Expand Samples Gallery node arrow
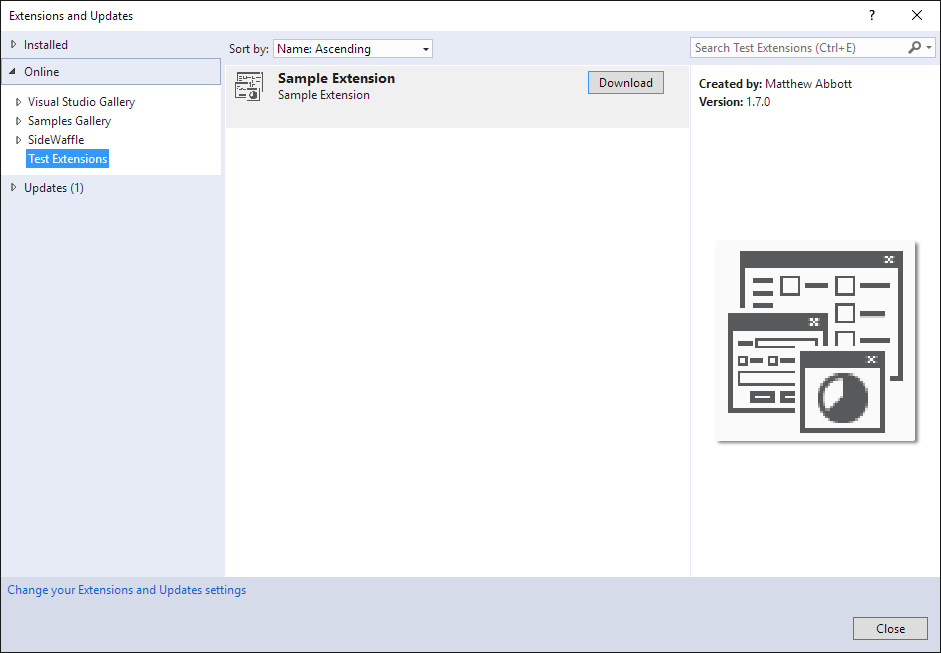941x653 pixels. pyautogui.click(x=18, y=121)
